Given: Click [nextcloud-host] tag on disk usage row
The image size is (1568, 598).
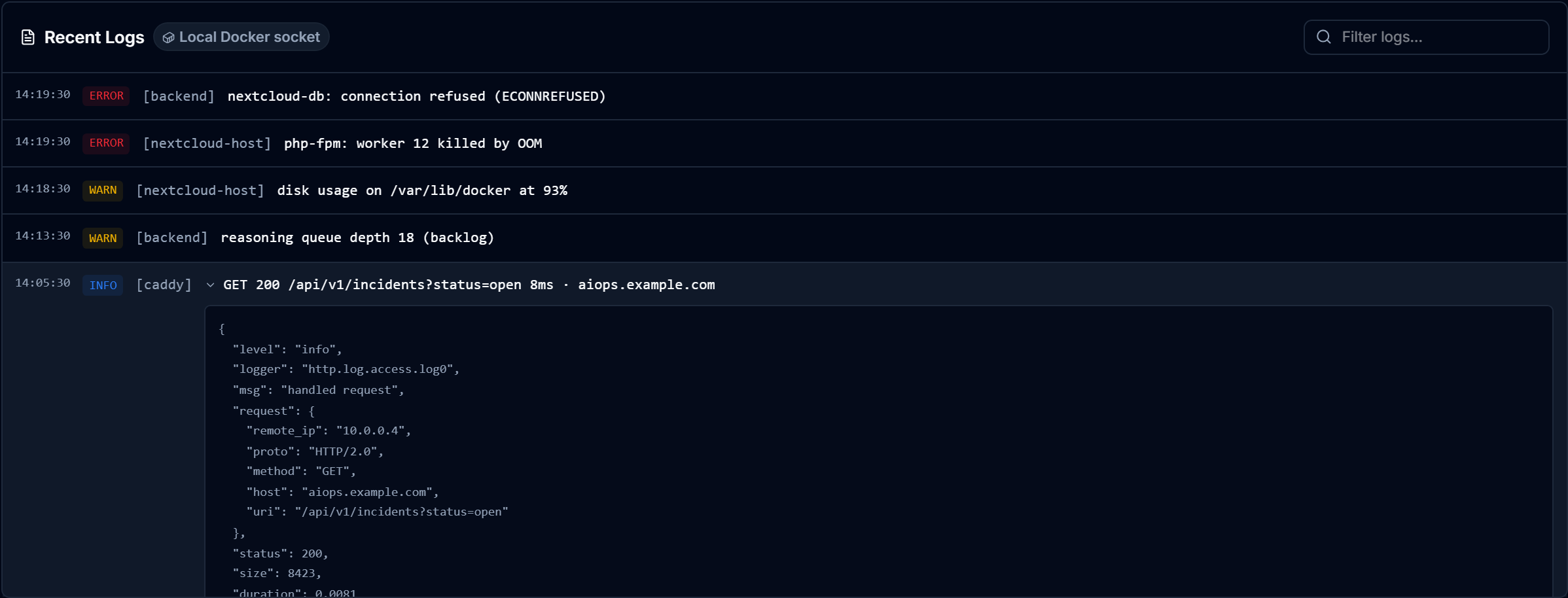Looking at the screenshot, I should tap(200, 190).
